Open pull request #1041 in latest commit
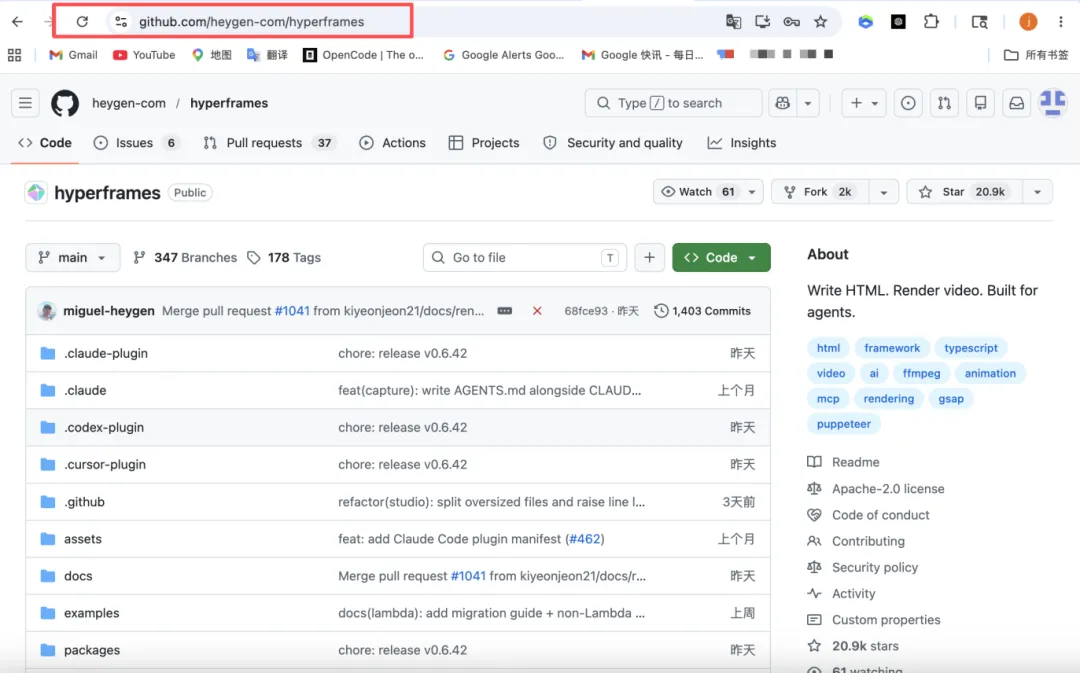Viewport: 1080px width, 673px height. coord(292,311)
